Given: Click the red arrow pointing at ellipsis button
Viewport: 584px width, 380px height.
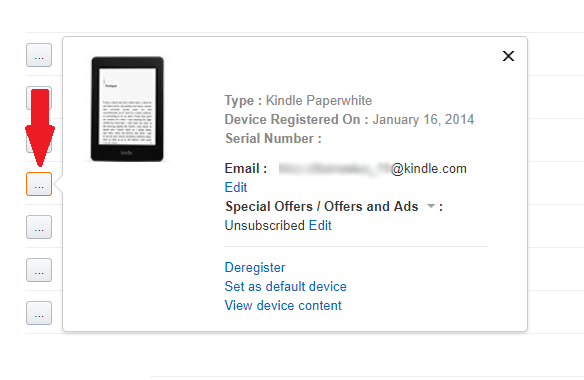Looking at the screenshot, I should (40, 127).
